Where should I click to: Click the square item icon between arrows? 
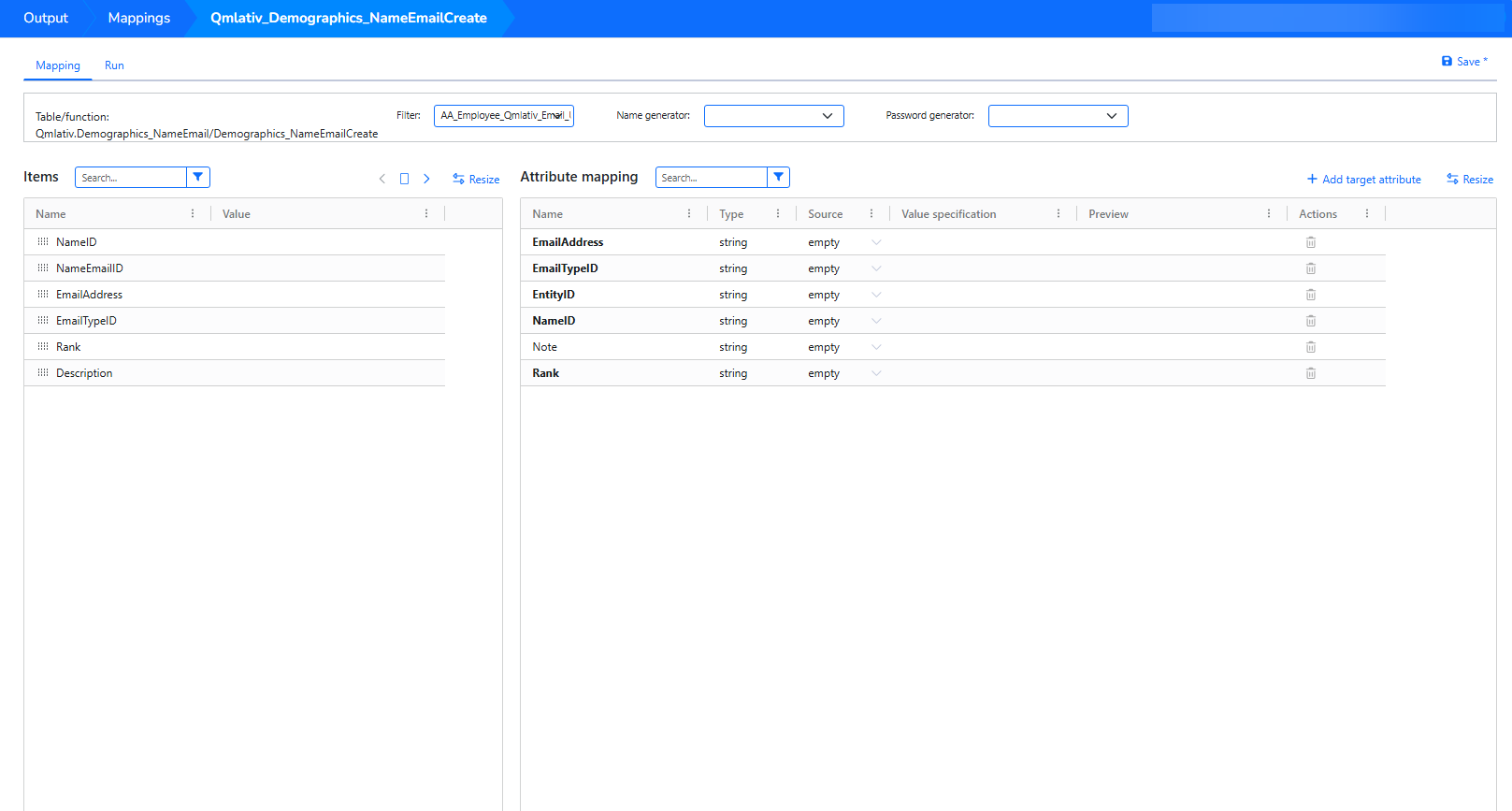(x=404, y=179)
